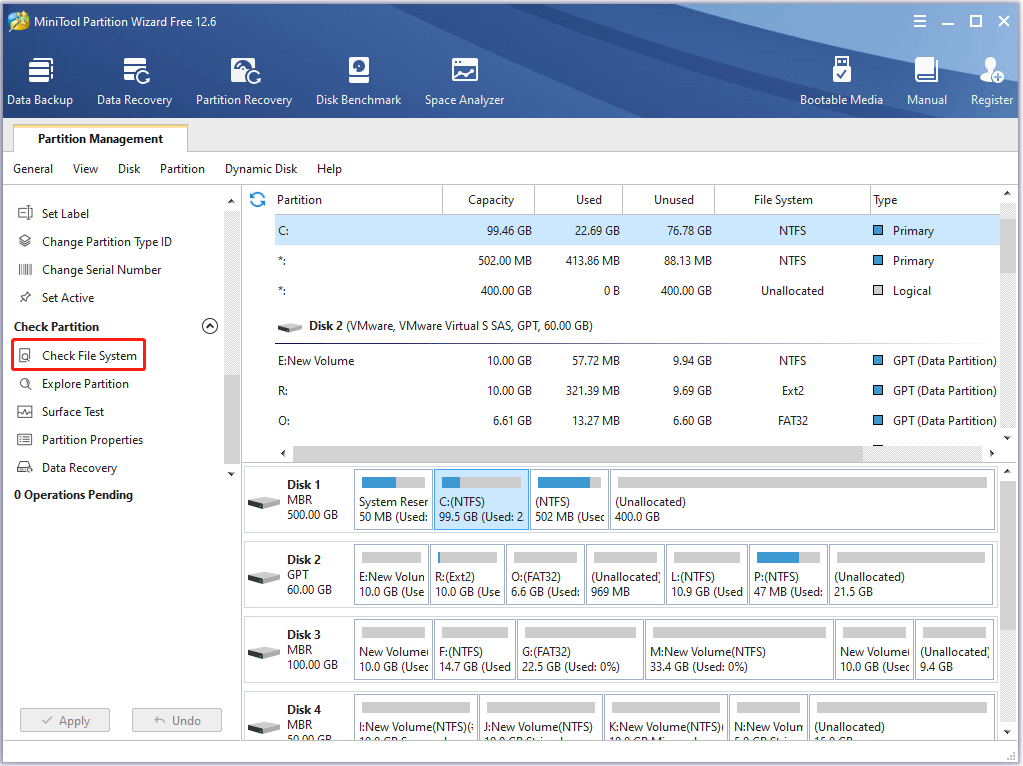The height and width of the screenshot is (766, 1023).
Task: Click the Undo button
Action: (x=176, y=720)
